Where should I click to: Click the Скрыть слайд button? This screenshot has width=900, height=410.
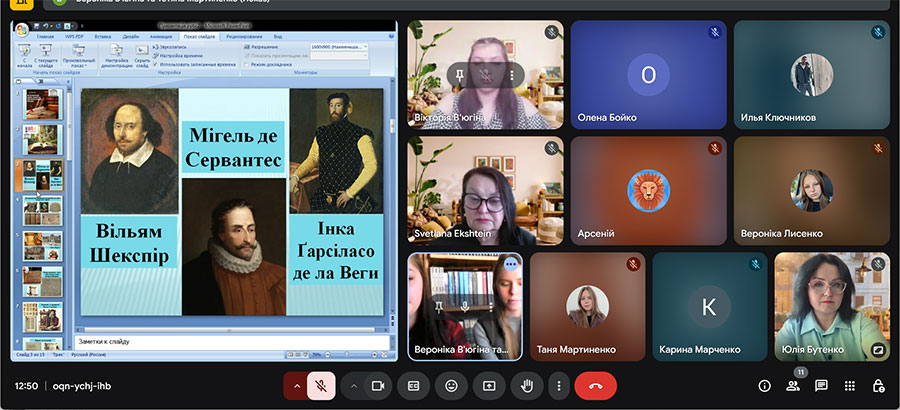[142, 56]
